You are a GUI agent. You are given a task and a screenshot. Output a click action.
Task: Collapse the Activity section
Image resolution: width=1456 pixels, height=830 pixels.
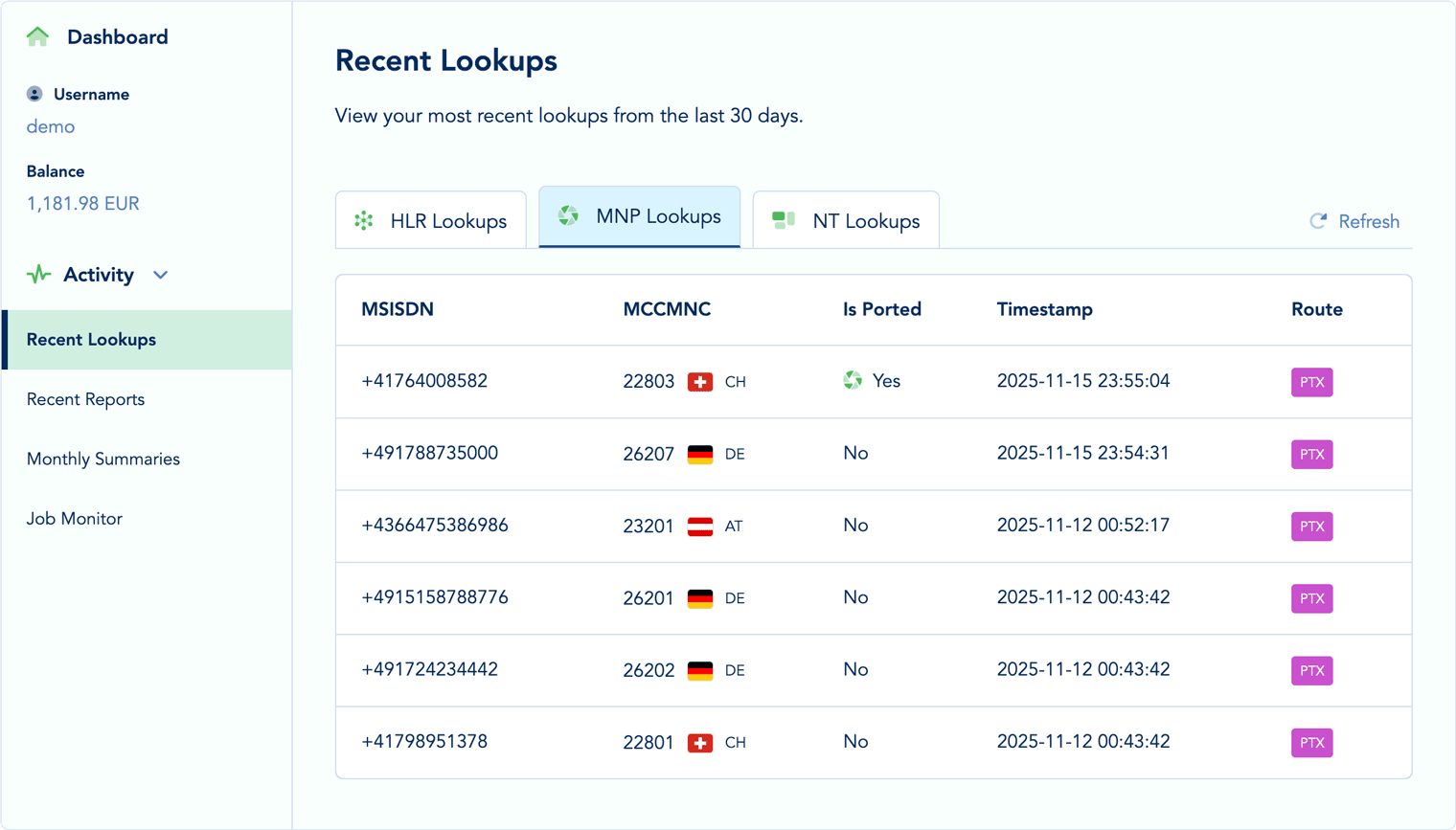coord(160,274)
